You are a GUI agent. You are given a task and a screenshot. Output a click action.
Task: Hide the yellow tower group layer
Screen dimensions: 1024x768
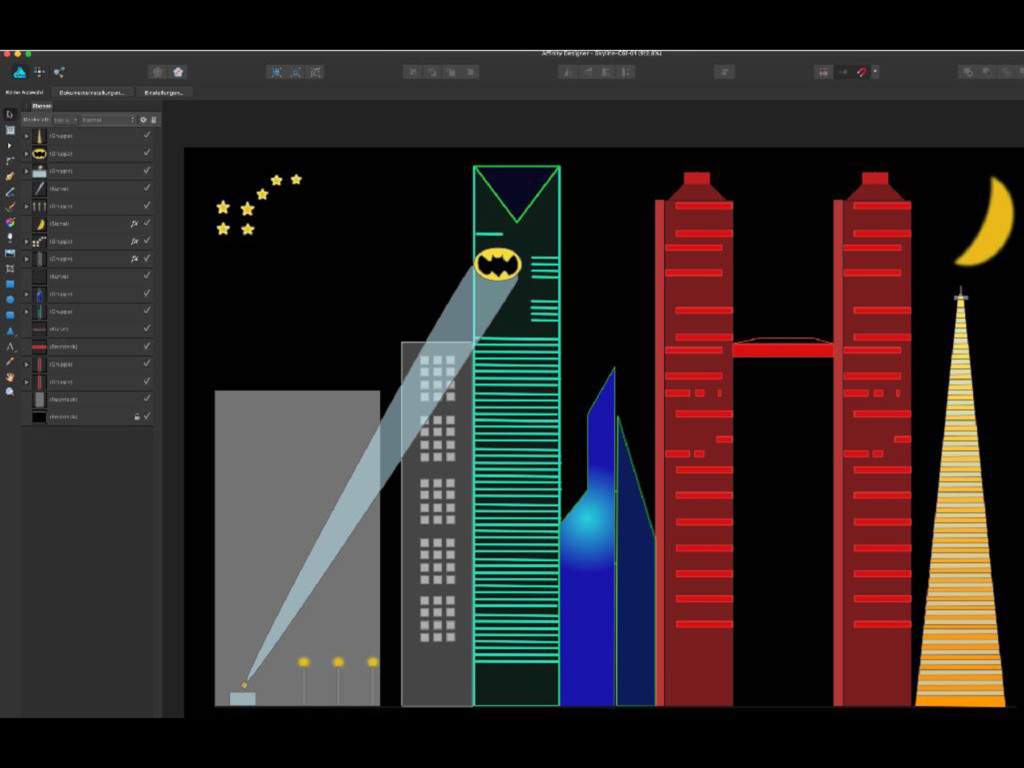[147, 135]
